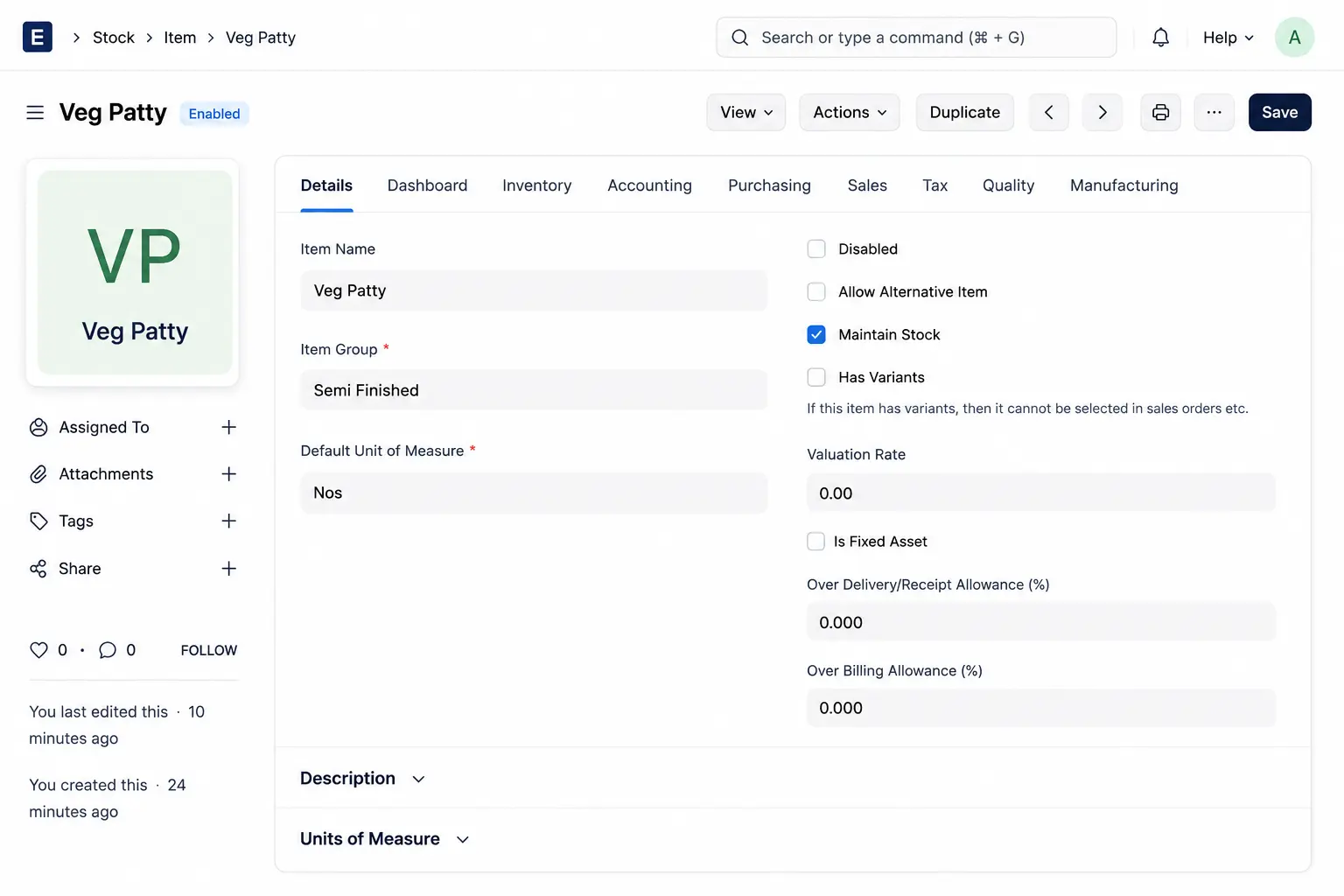Screen dimensions: 1344x896
Task: Open the Help menu
Action: point(1228,38)
